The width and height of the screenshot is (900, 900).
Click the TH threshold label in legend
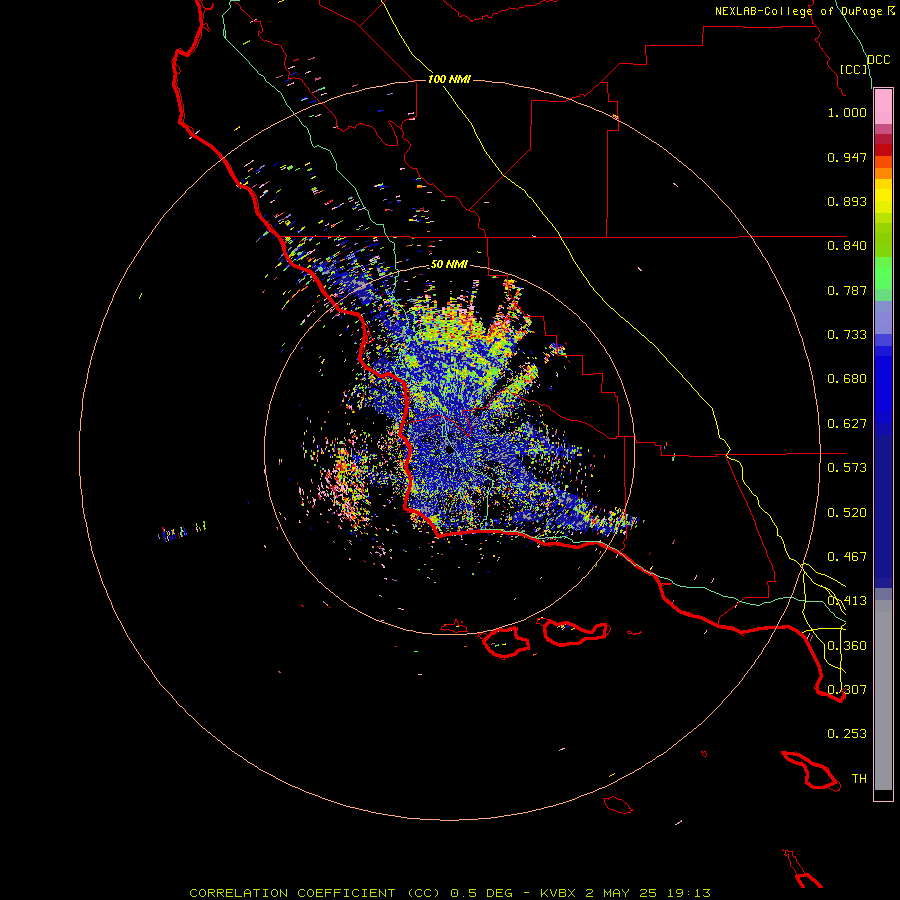[859, 779]
